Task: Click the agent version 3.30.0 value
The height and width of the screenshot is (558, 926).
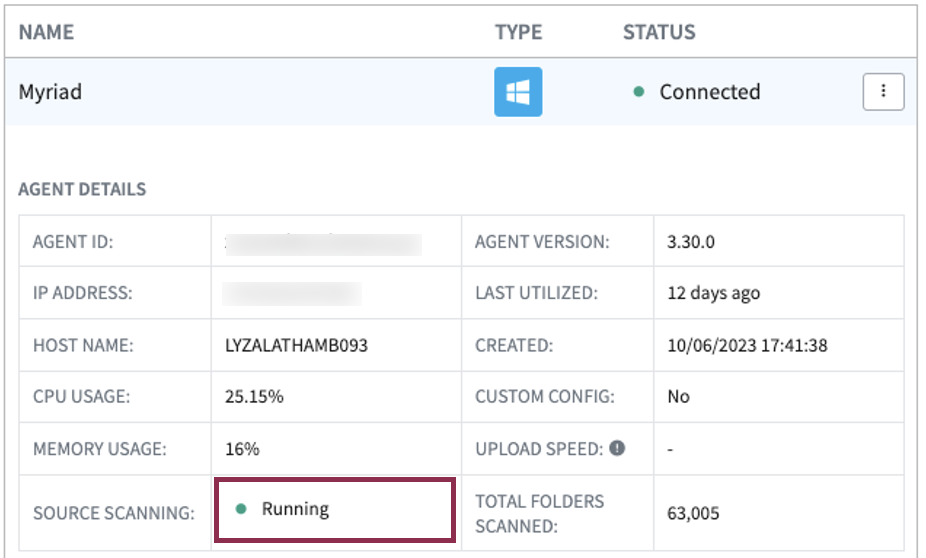Action: pyautogui.click(x=690, y=242)
